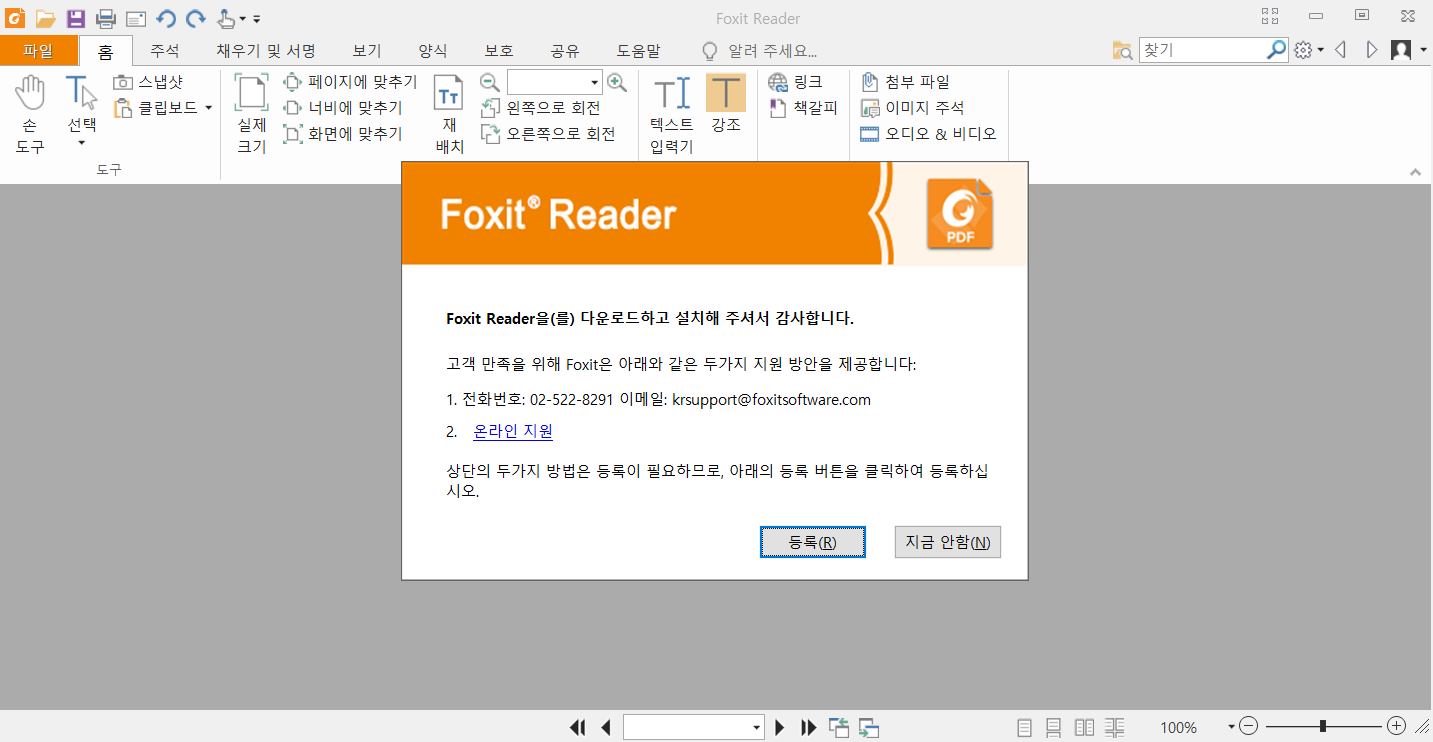Viewport: 1433px width, 742px height.
Task: Open the touch/mouse mode dropdown arrow
Action: (x=243, y=19)
